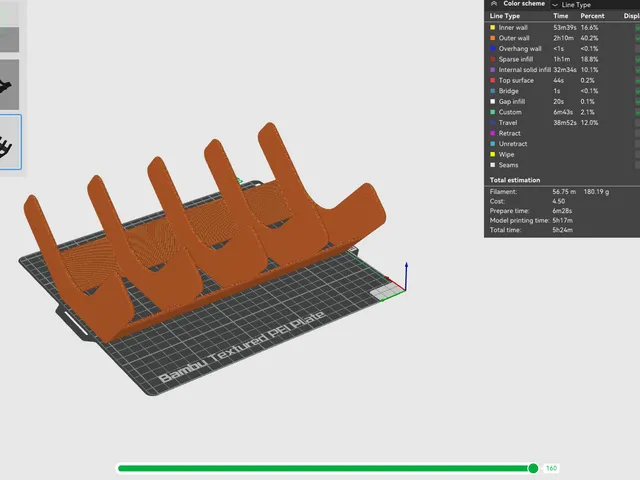This screenshot has width=640, height=480.
Task: Click the Wipe yellow color swatch
Action: [x=493, y=155]
